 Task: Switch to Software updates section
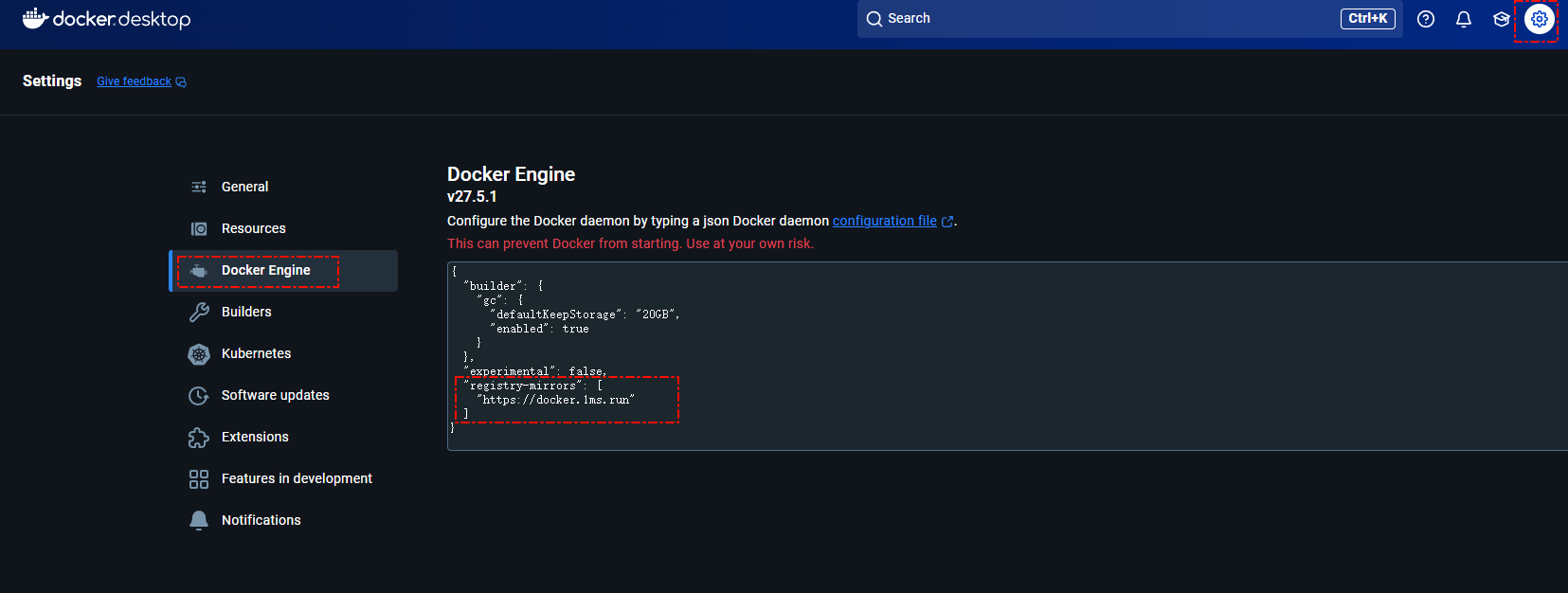[x=284, y=395]
